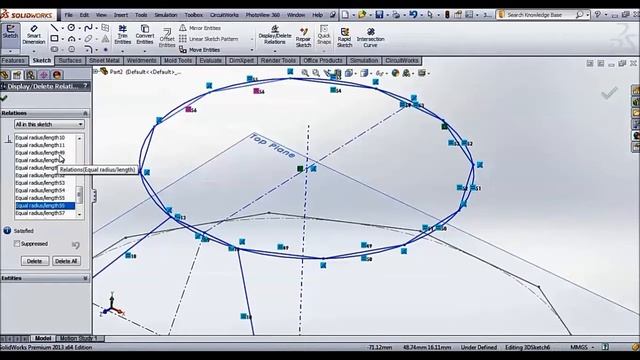The image size is (640, 360).
Task: Select the Circle sketch tool
Action: coord(71,28)
